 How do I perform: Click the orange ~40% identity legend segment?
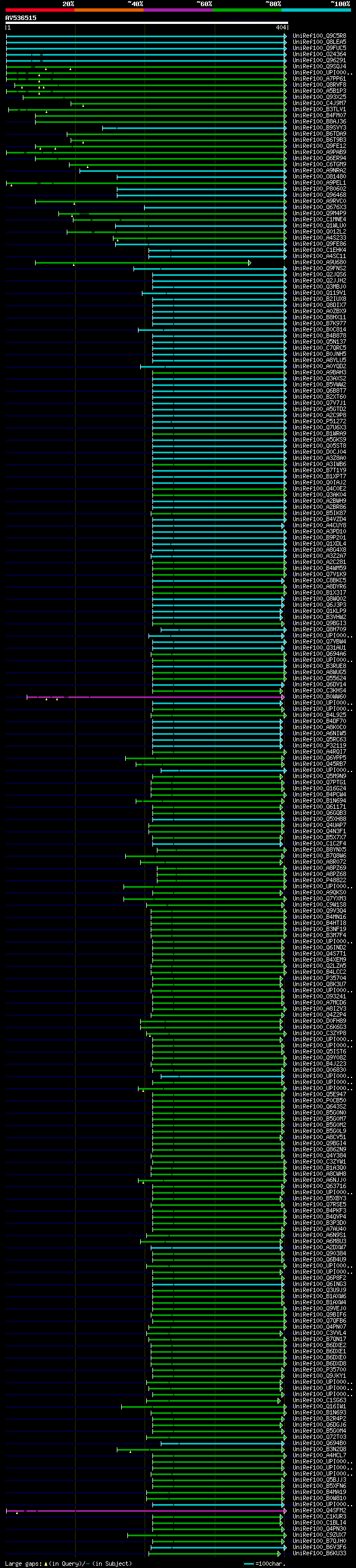point(109,10)
